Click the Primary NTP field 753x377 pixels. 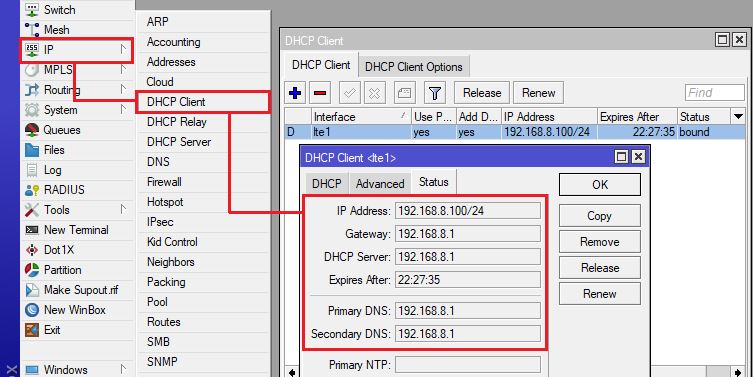coord(468,365)
